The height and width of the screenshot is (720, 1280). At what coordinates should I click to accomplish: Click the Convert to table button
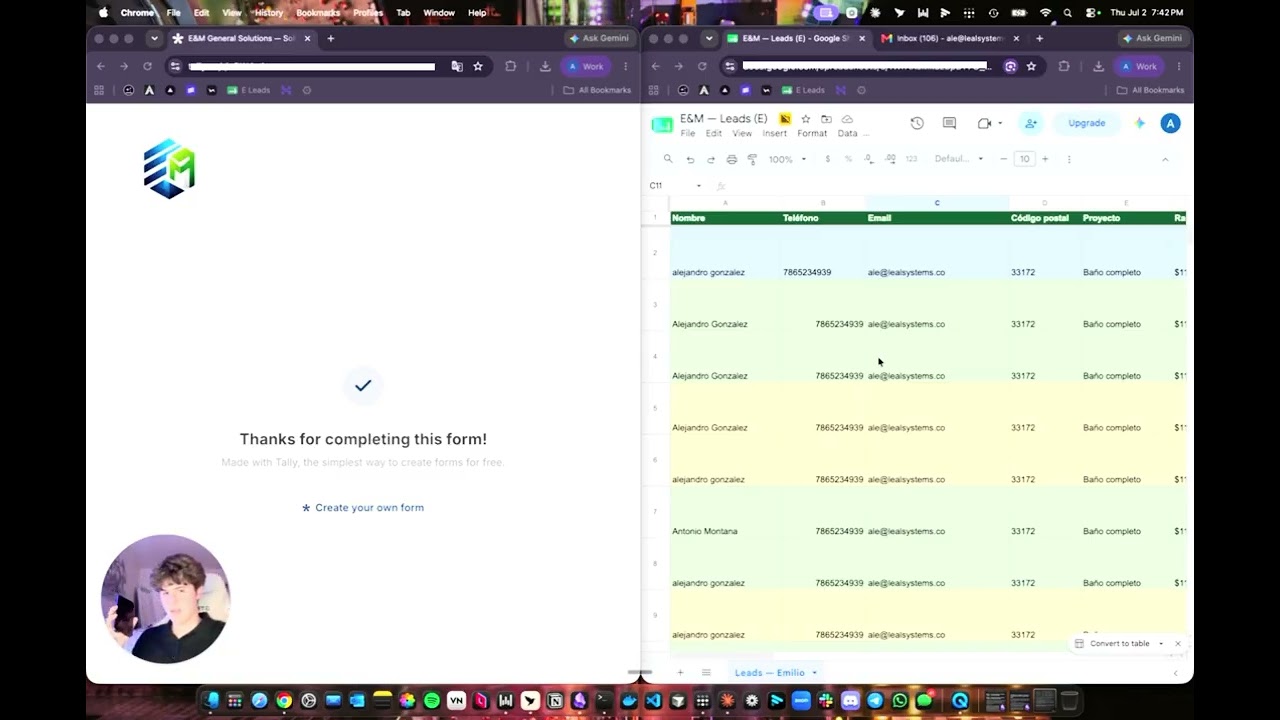[1112, 644]
